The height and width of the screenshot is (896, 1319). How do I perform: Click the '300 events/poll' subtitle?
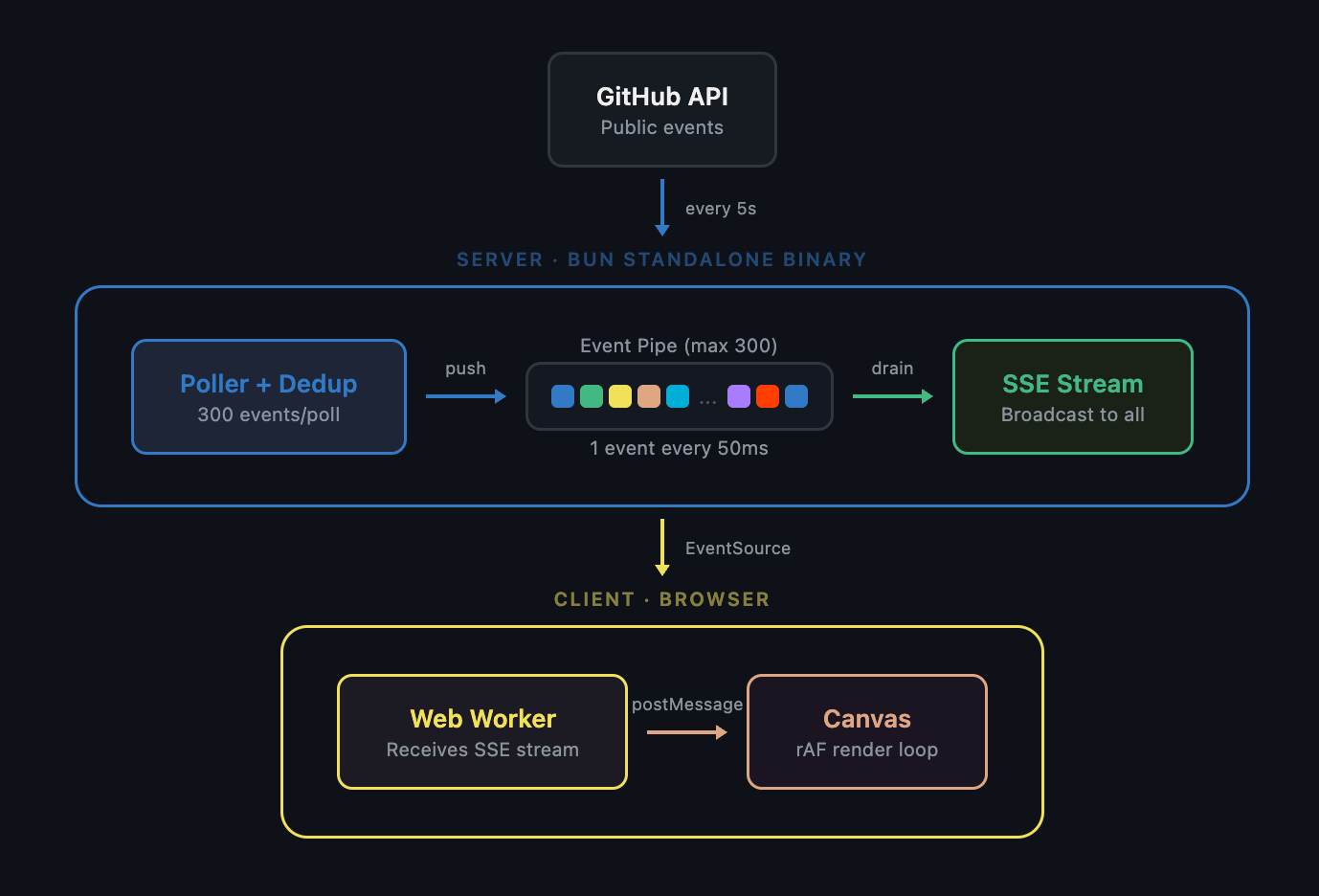(269, 414)
